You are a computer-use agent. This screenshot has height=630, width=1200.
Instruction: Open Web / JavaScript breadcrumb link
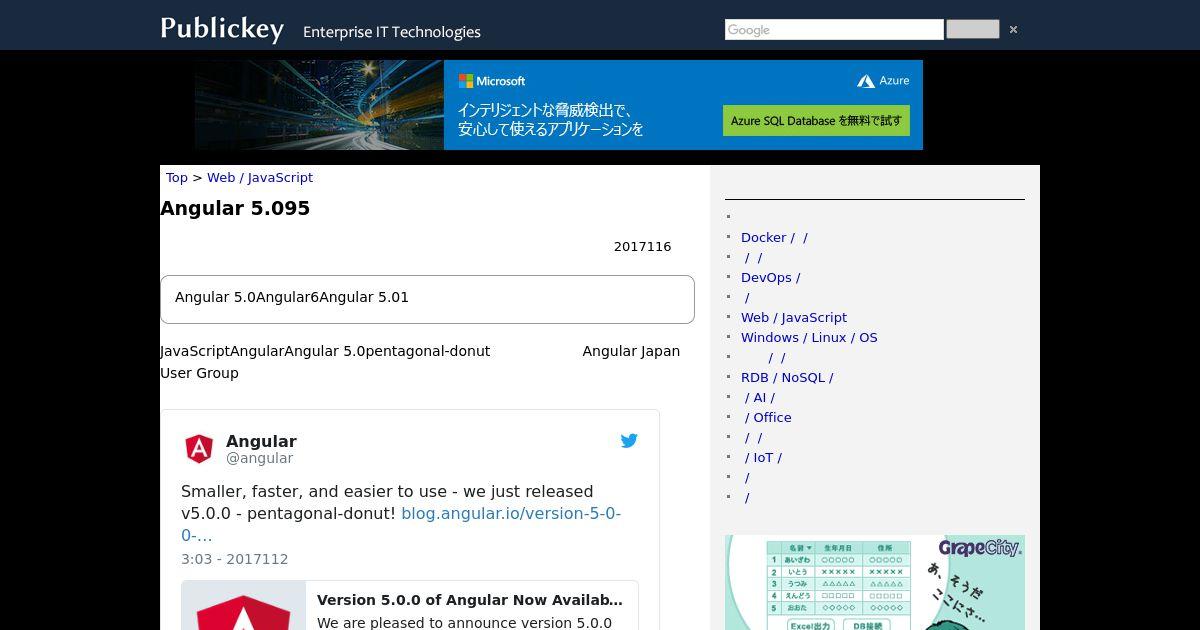click(x=260, y=177)
